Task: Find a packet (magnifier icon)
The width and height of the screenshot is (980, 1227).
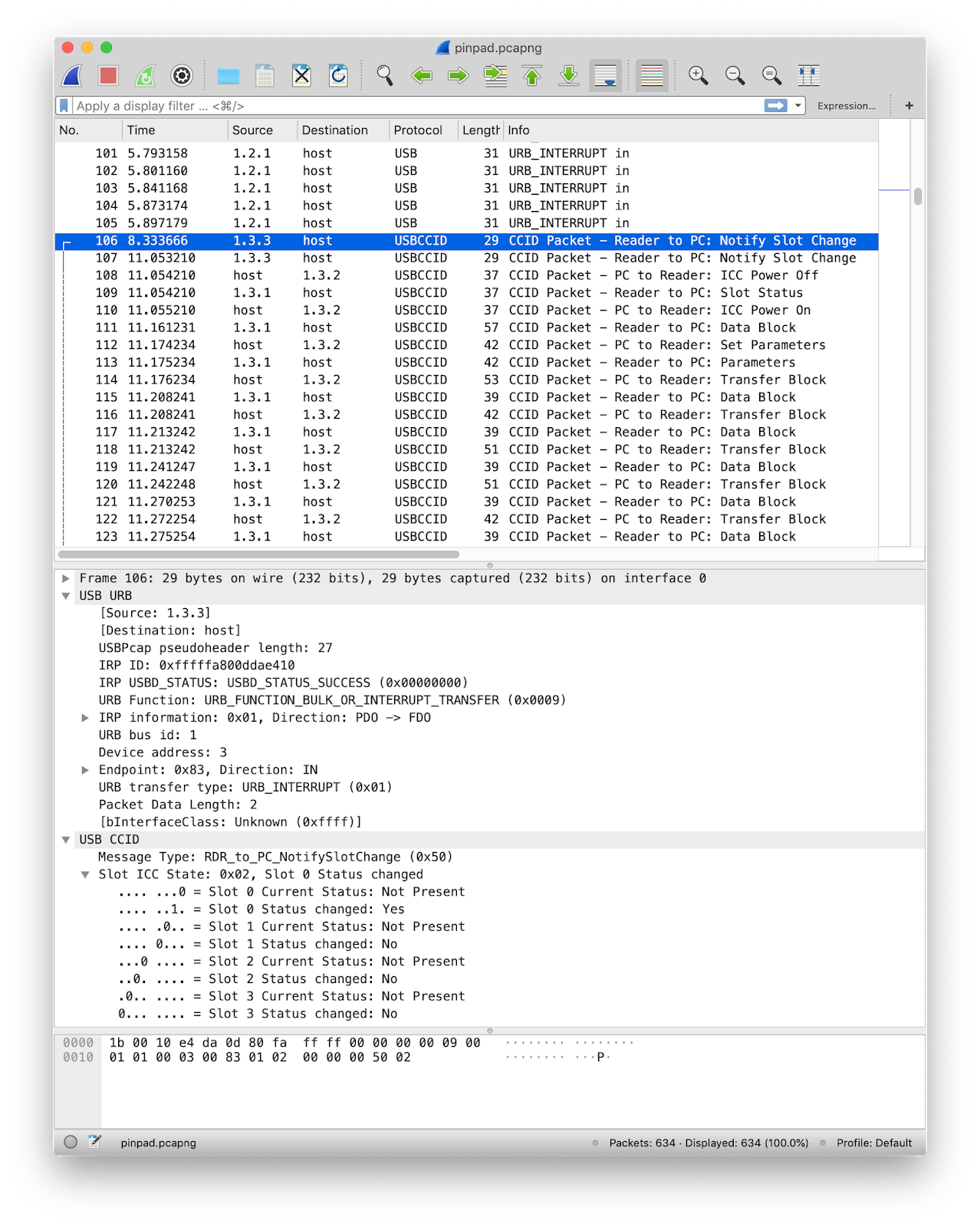Action: 385,76
